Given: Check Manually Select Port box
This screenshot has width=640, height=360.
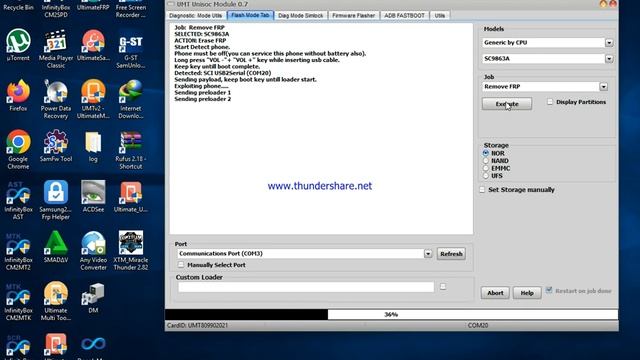Looking at the screenshot, I should (x=181, y=265).
